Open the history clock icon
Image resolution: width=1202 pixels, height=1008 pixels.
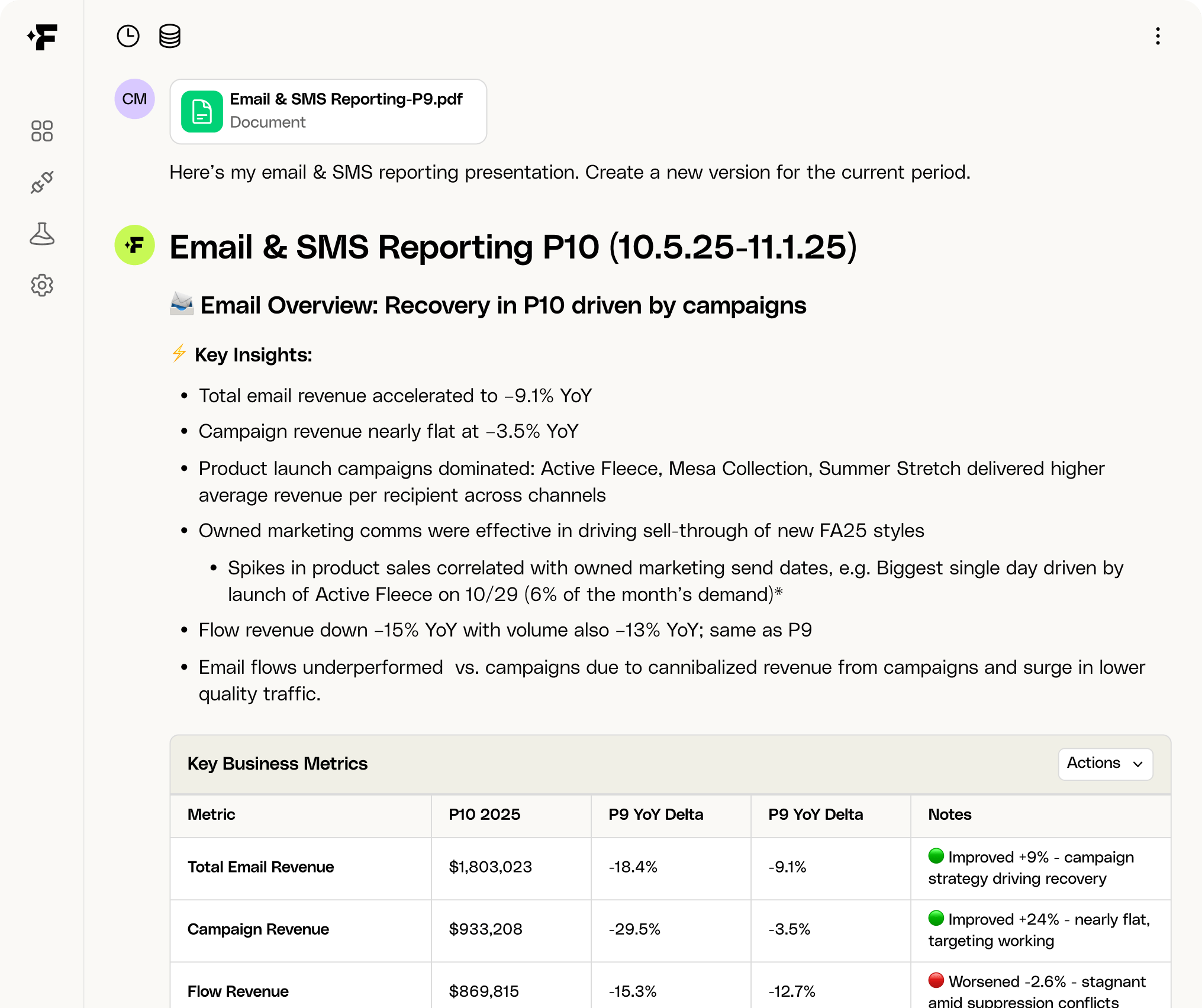(x=128, y=36)
